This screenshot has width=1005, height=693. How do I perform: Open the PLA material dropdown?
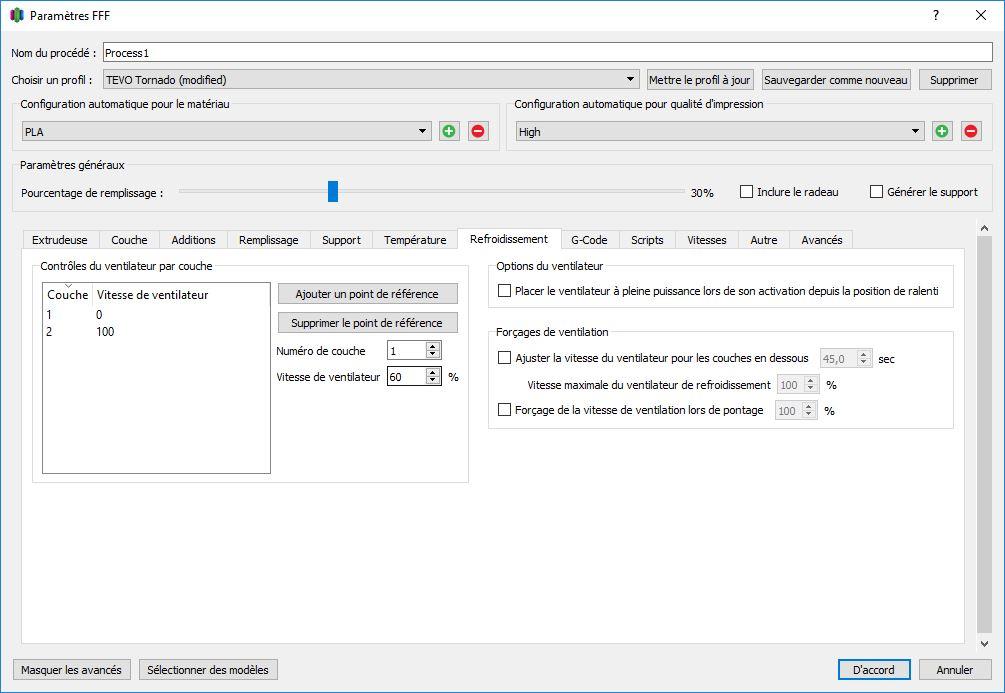point(227,131)
